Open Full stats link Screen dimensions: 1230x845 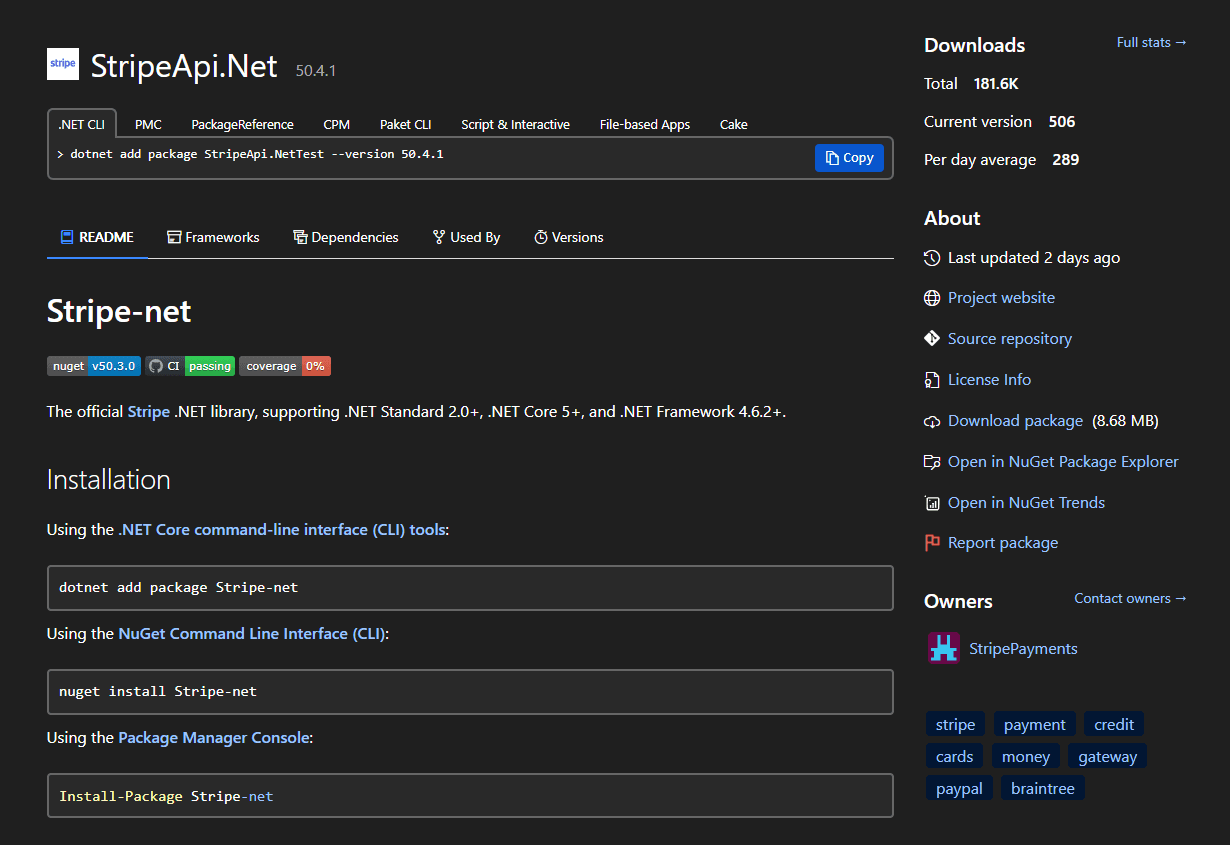pyautogui.click(x=1151, y=42)
